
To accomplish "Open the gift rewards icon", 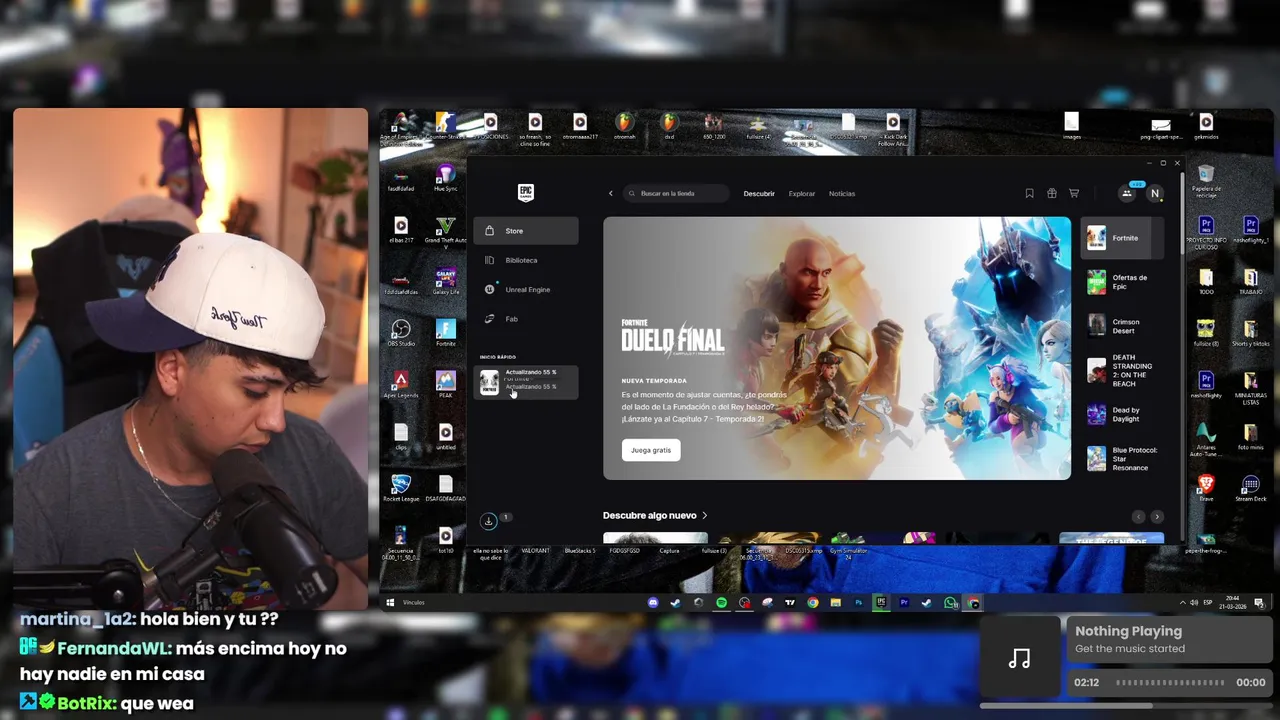I will tap(1052, 194).
